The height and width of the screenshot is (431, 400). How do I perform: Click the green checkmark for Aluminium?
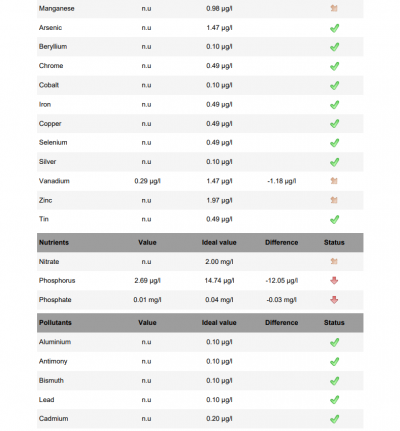[x=334, y=342]
